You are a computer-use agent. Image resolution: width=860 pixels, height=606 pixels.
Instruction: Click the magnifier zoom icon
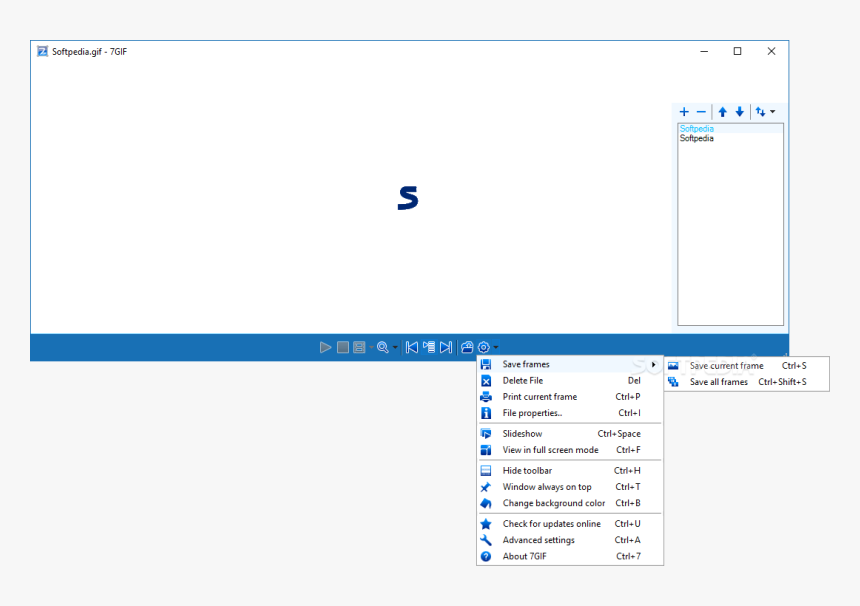point(383,347)
